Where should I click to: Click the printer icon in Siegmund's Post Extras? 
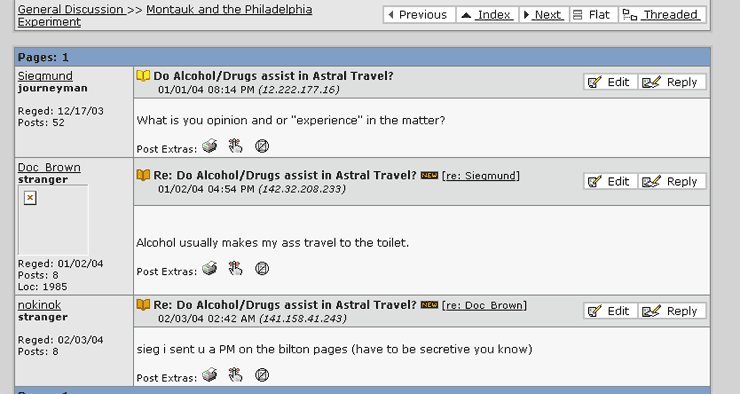210,146
